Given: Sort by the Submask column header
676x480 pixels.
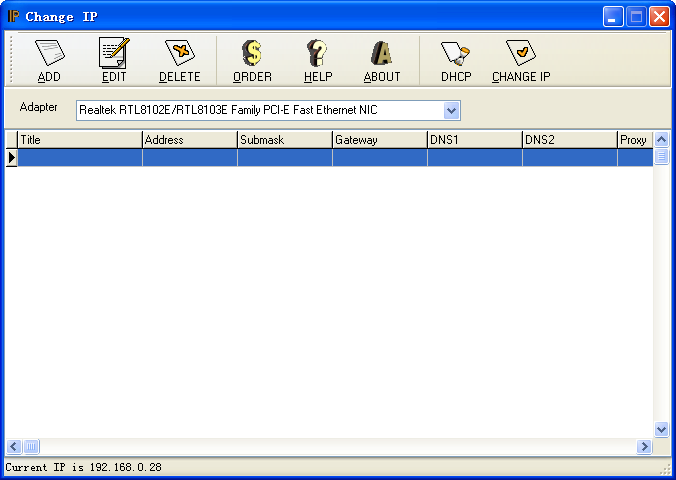Looking at the screenshot, I should 284,140.
